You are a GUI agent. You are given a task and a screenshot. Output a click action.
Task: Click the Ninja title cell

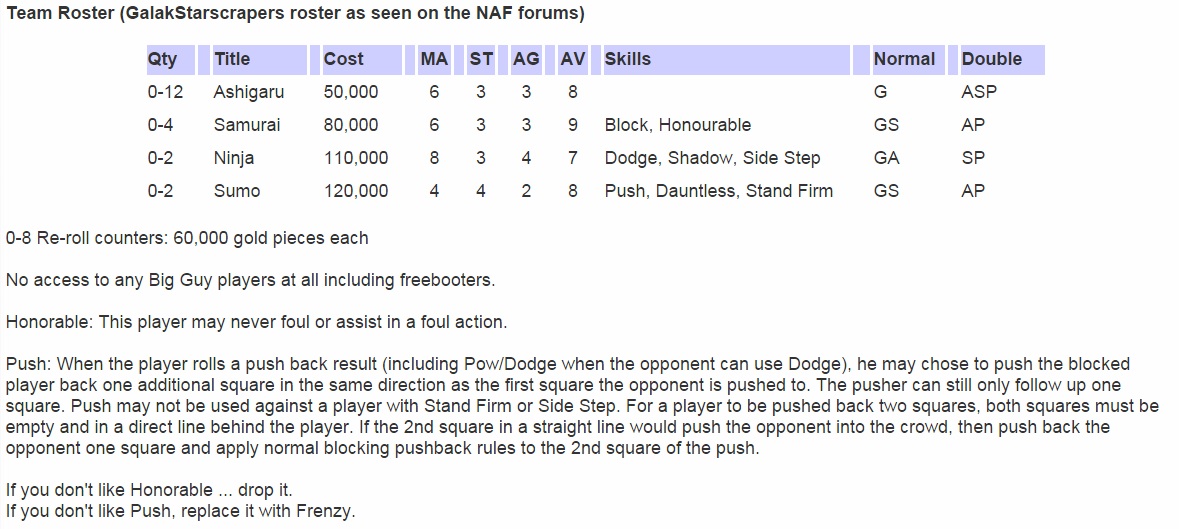(x=234, y=158)
